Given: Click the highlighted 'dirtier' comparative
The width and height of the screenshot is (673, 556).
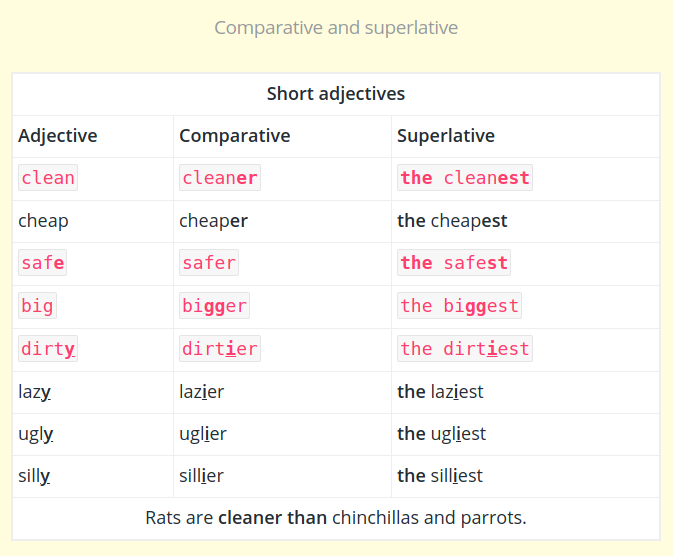Looking at the screenshot, I should tap(220, 348).
